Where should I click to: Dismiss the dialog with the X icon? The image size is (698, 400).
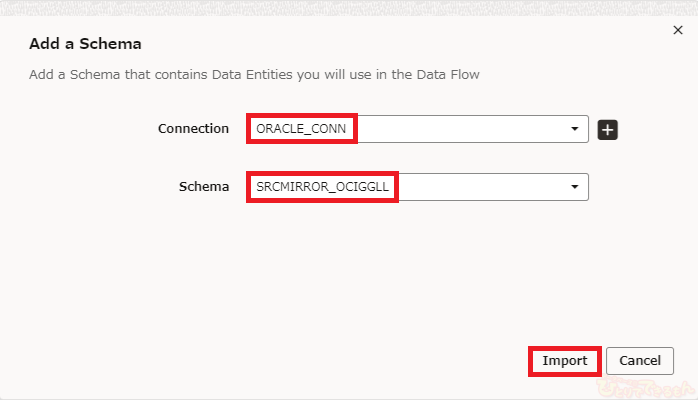pyautogui.click(x=678, y=31)
